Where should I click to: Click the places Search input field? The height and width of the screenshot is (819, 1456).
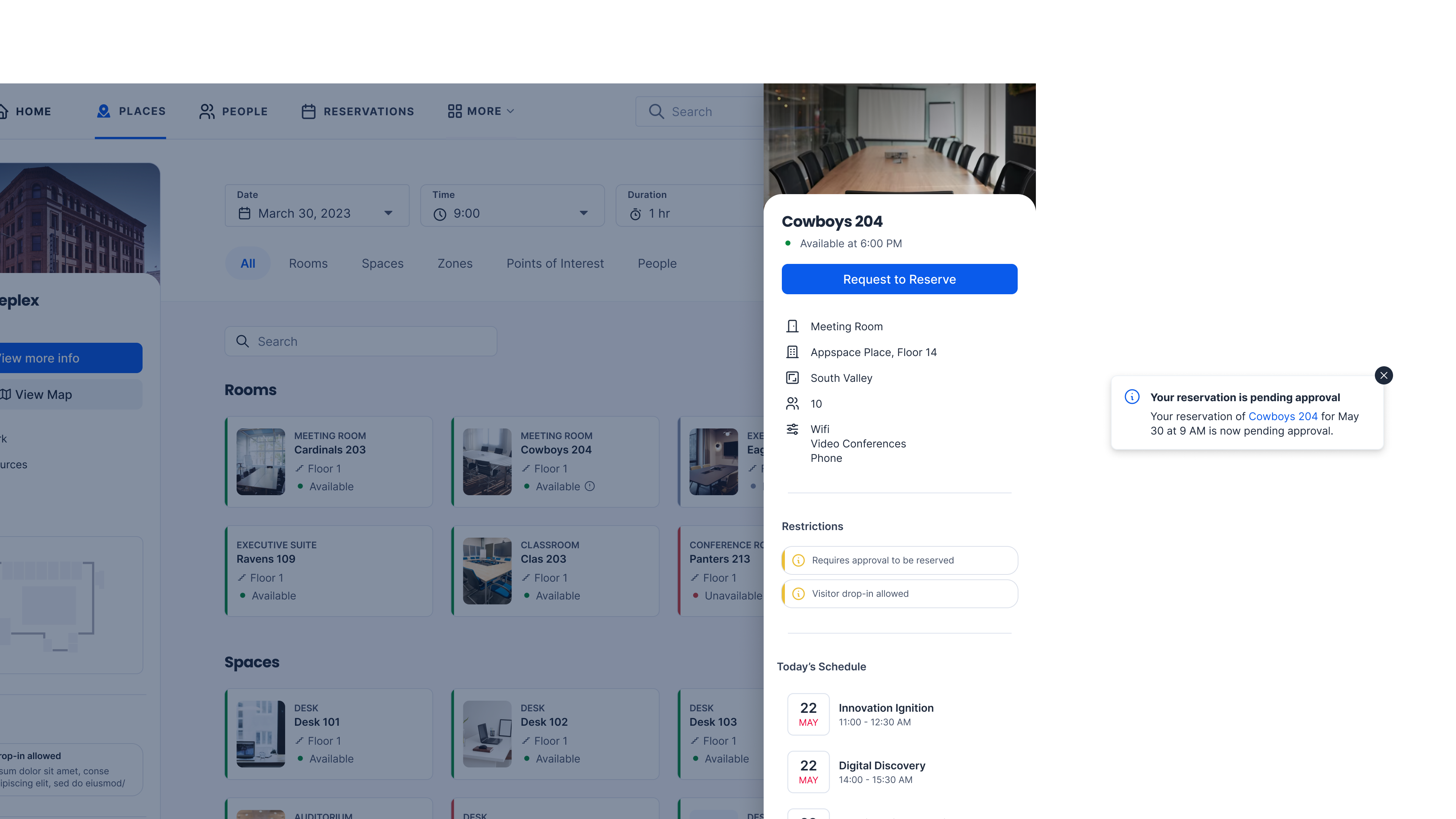361,341
